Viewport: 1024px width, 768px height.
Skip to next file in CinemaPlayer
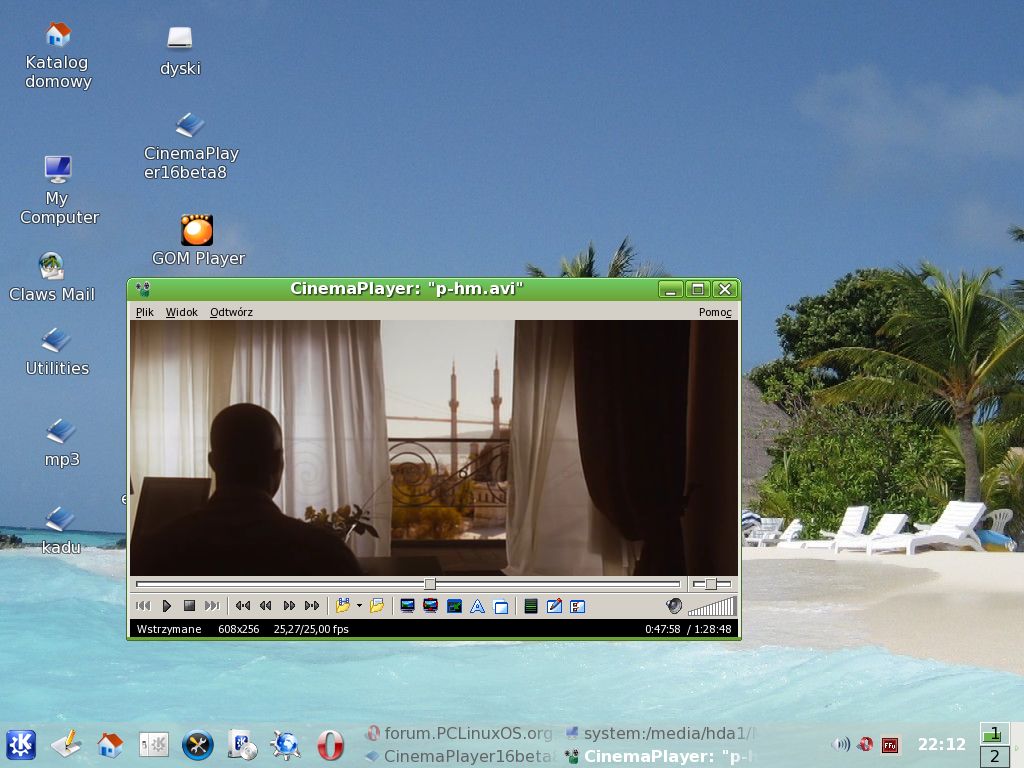point(212,606)
